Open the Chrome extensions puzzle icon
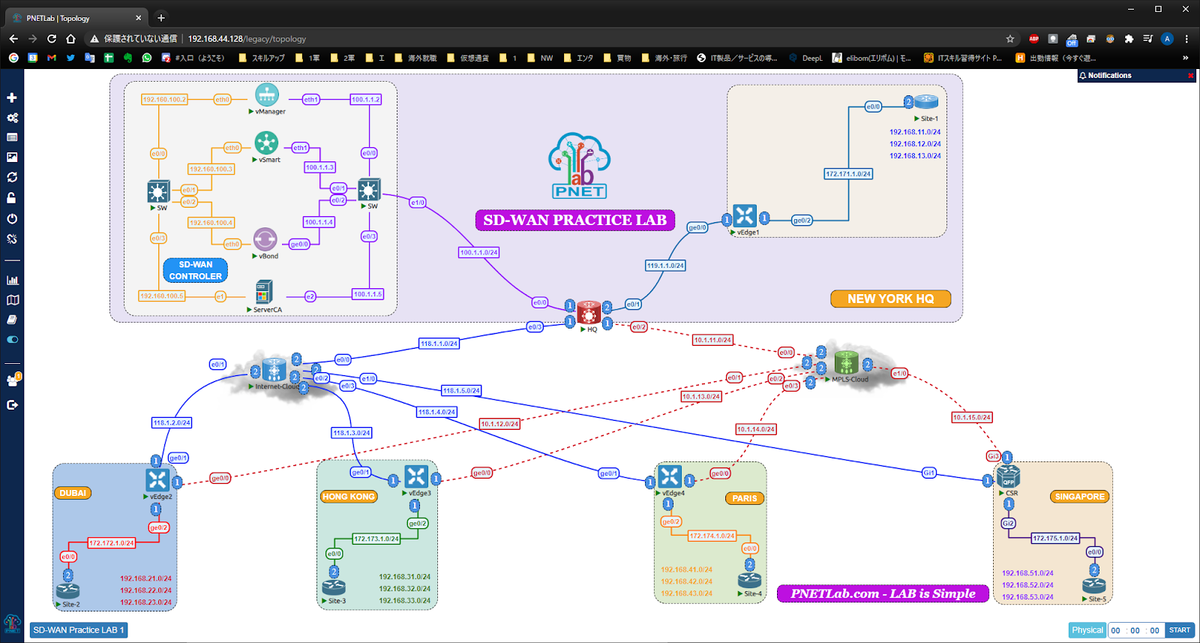 tap(1129, 38)
